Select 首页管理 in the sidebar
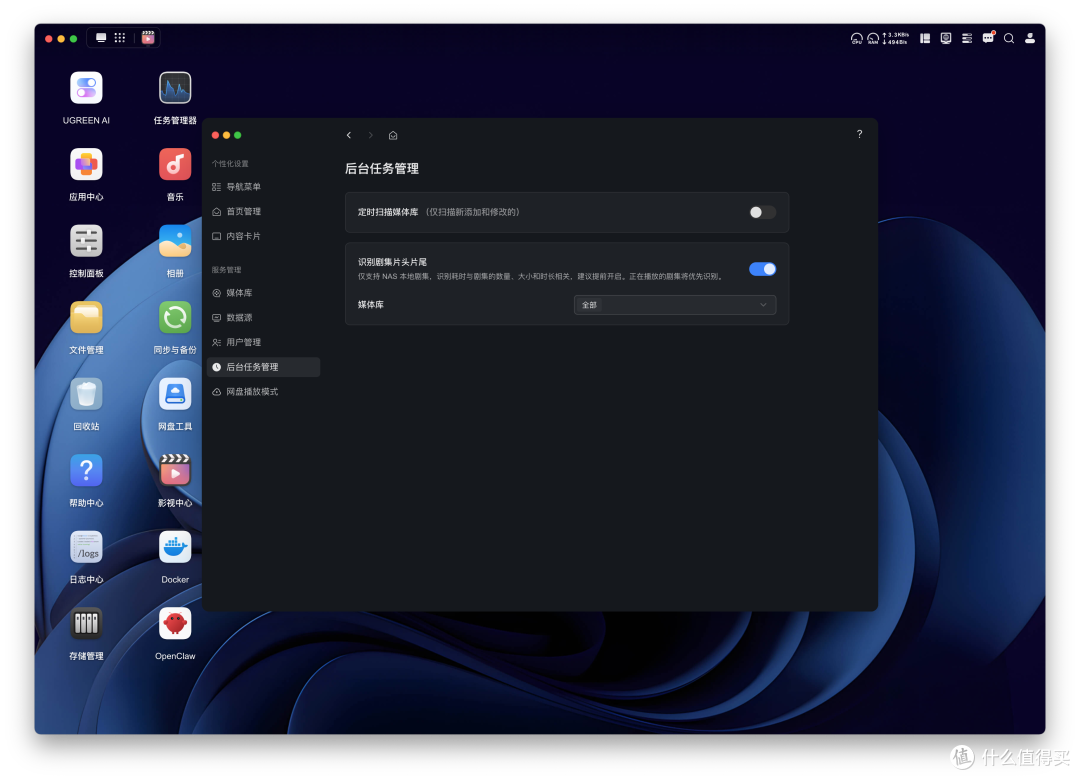 pos(263,212)
